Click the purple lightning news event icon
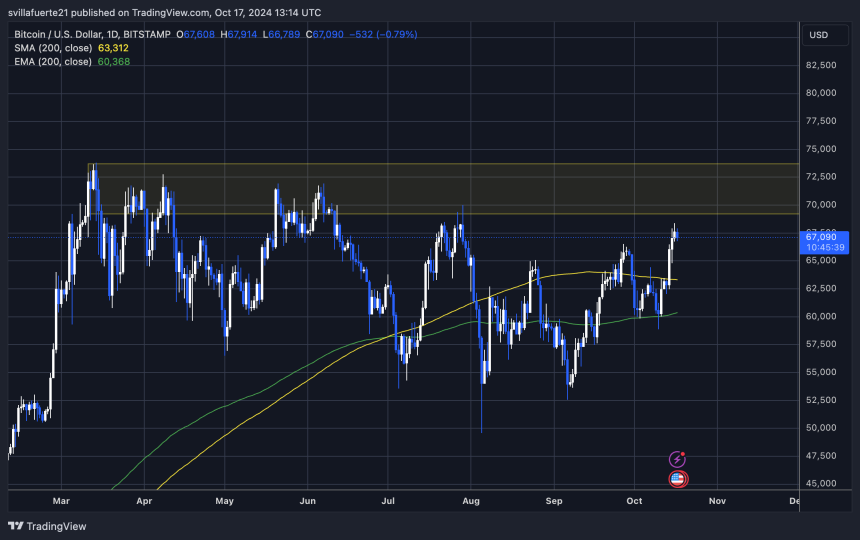860x540 pixels. coord(677,459)
